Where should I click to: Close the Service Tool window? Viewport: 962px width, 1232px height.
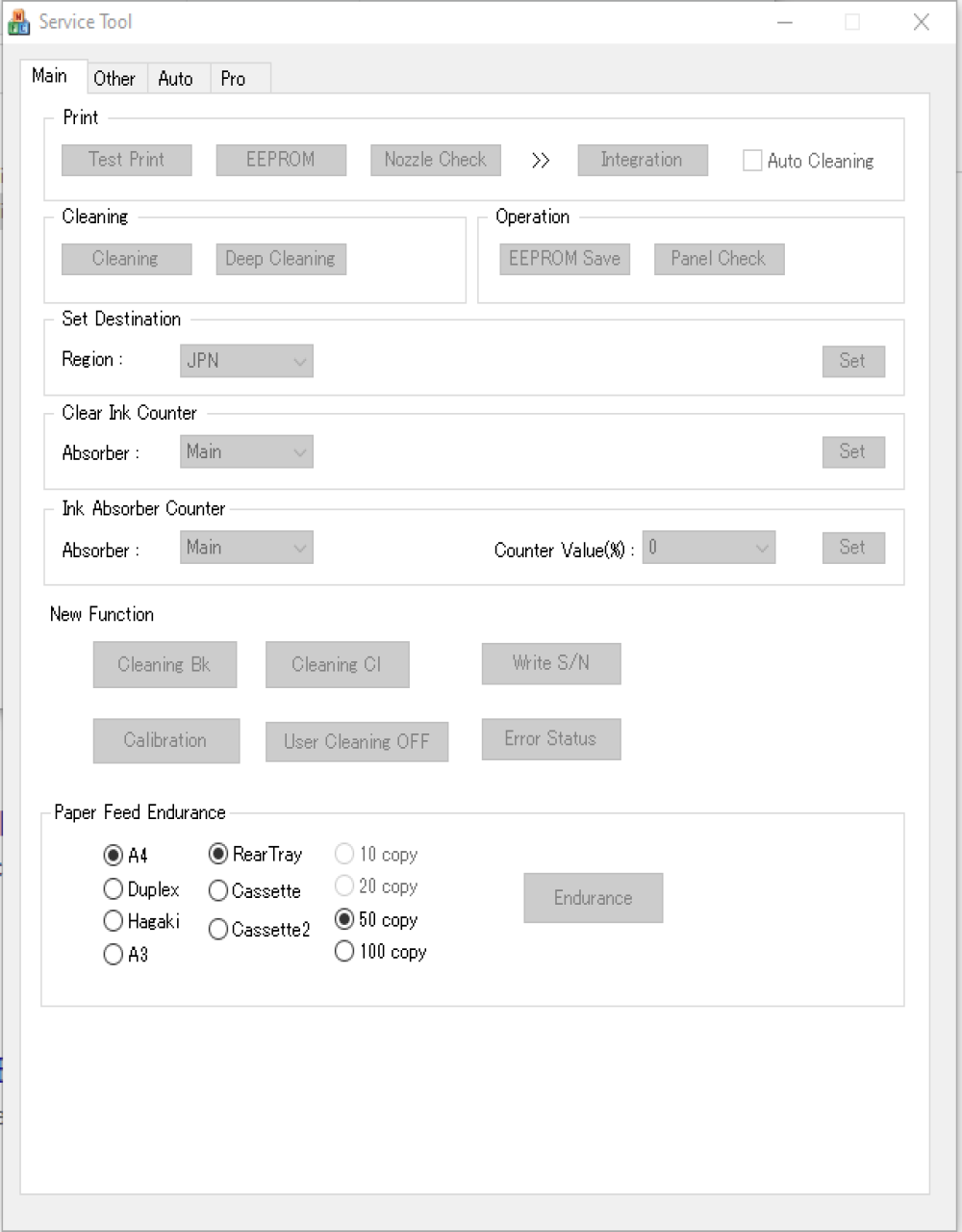921,21
